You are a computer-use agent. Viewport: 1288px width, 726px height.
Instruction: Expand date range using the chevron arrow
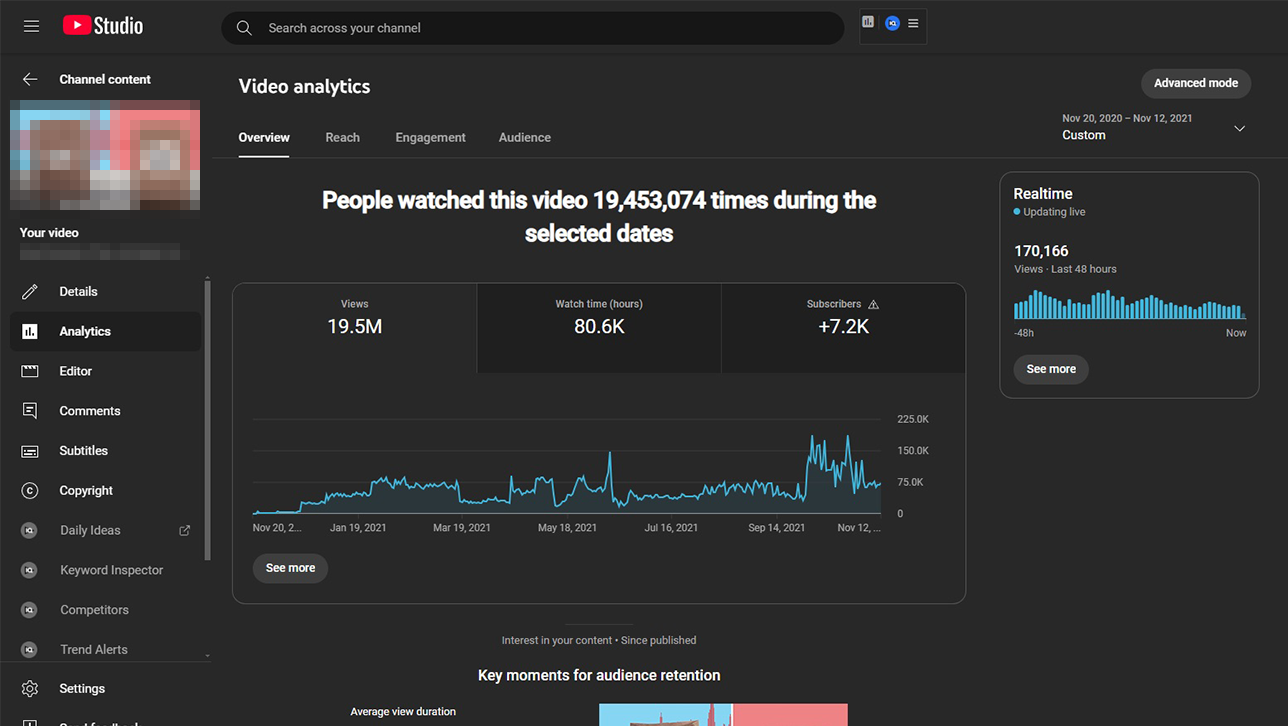click(1239, 128)
